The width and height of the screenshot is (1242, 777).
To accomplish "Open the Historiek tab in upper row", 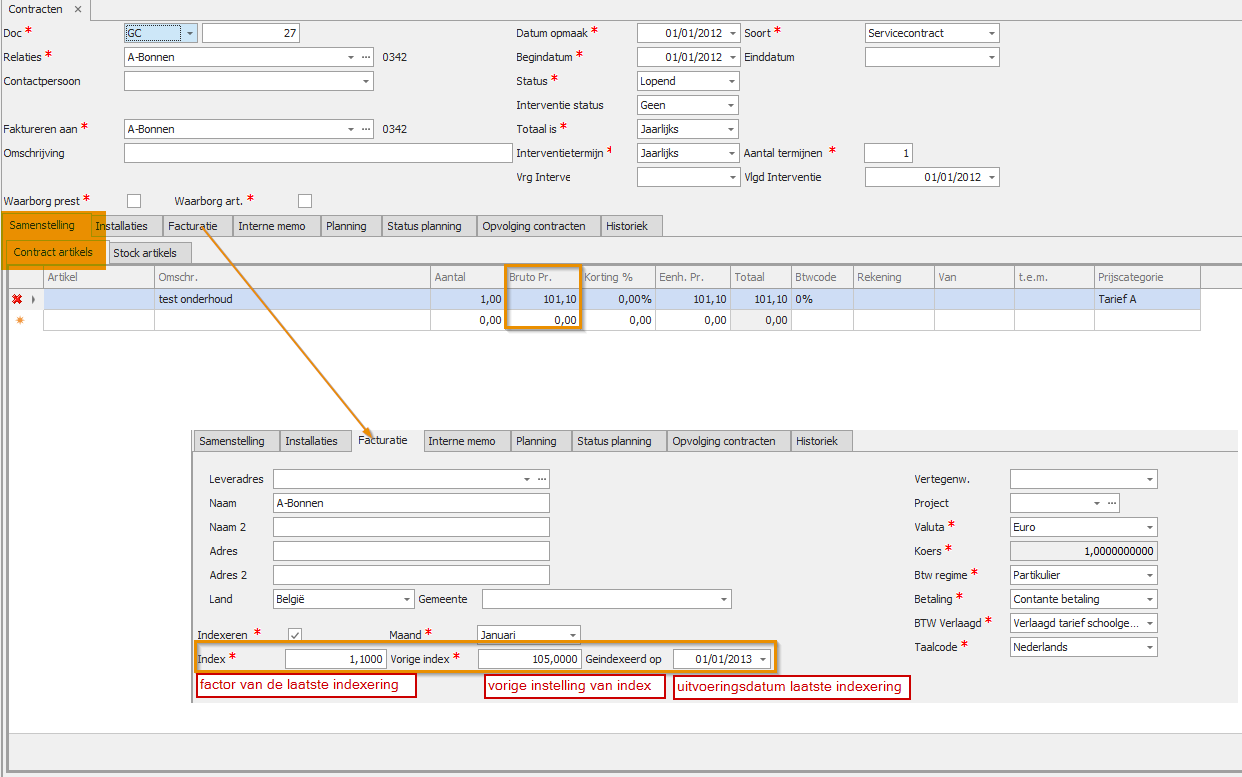I will tap(627, 226).
